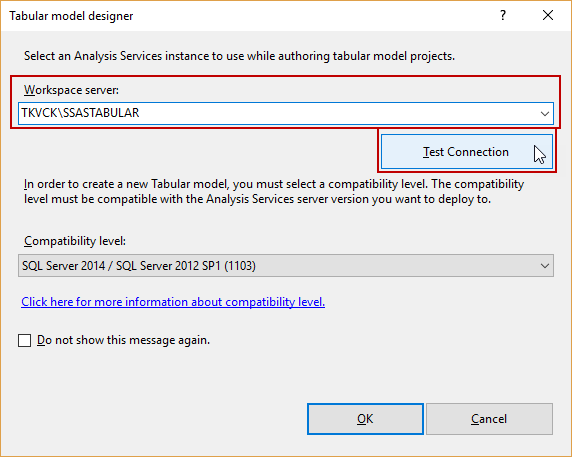The height and width of the screenshot is (457, 572).
Task: Expand the Workspace server dropdown arrow
Action: point(545,113)
